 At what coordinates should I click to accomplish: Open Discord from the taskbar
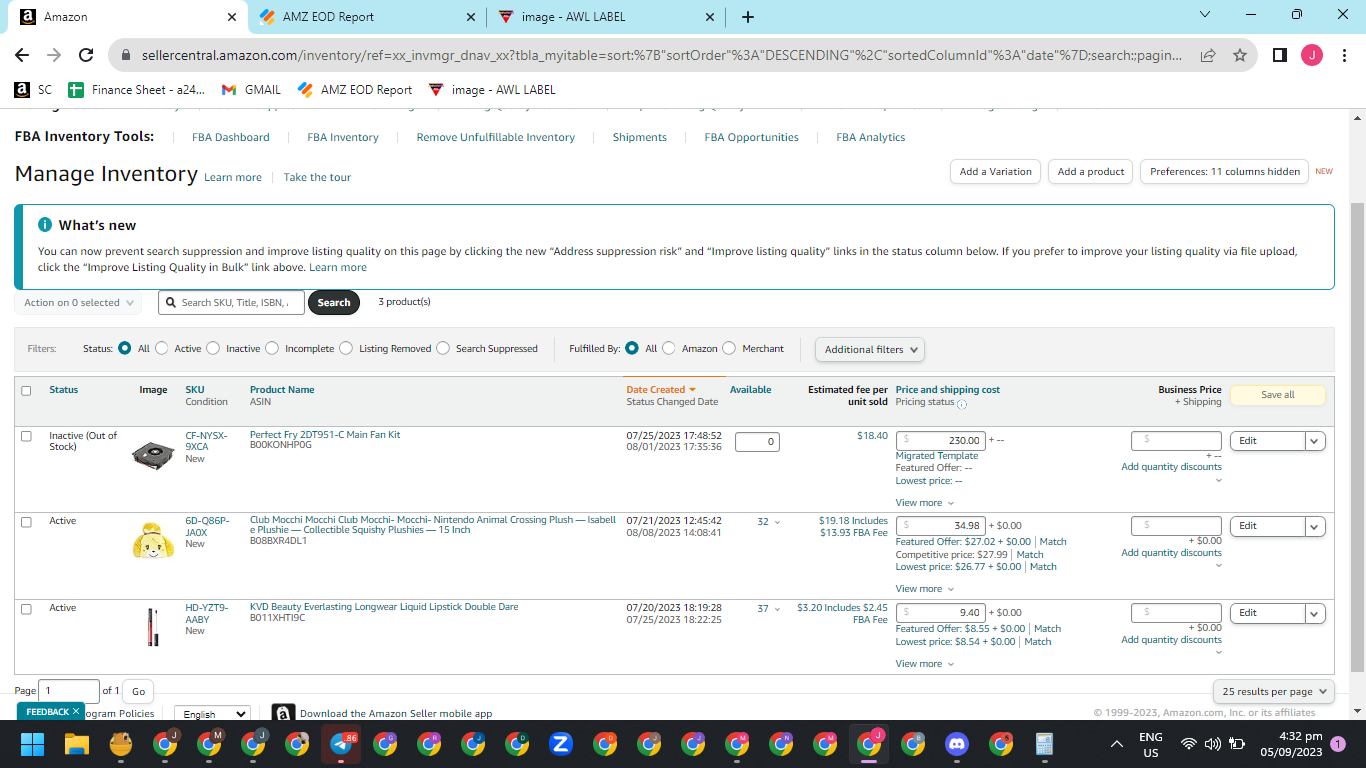[x=957, y=744]
